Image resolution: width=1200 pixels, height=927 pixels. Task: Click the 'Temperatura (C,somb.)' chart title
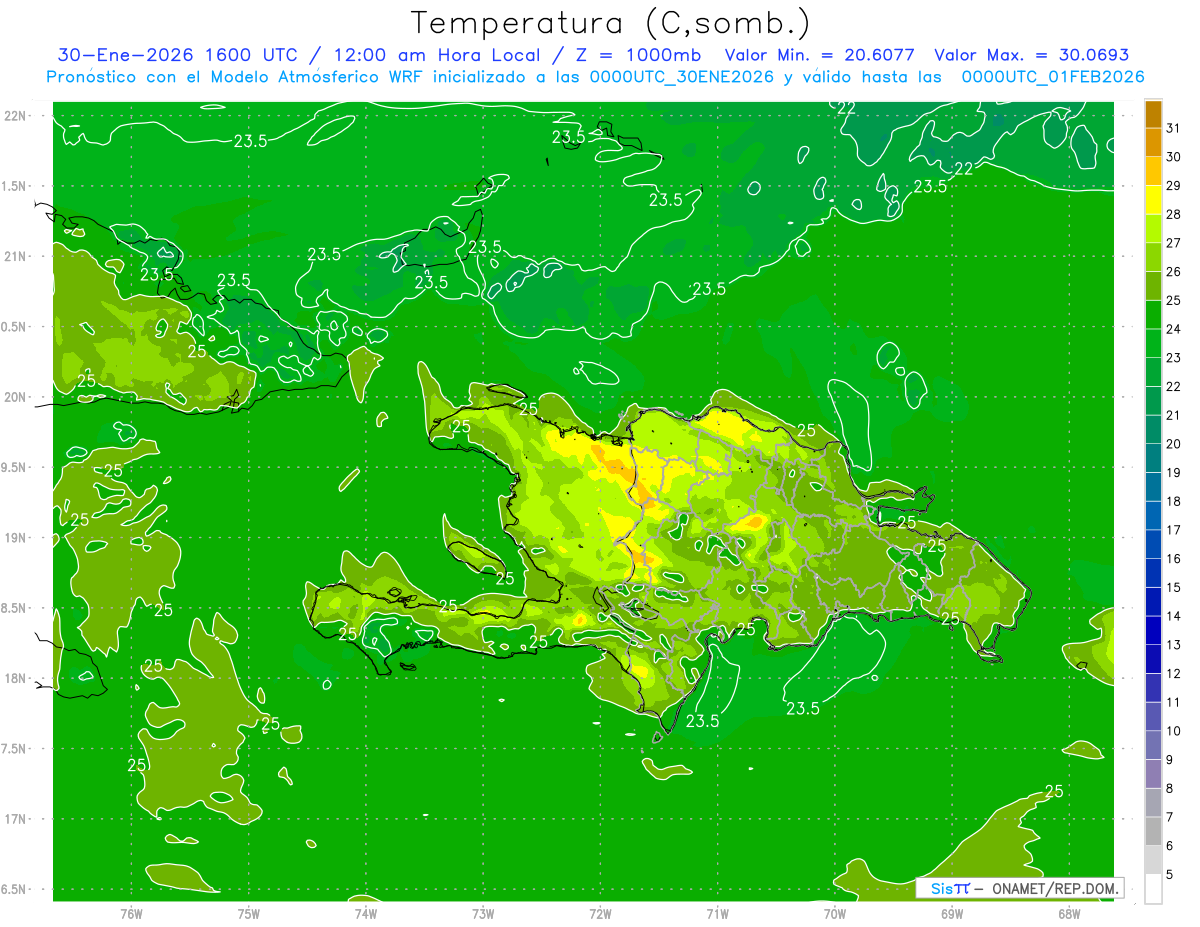coord(610,23)
